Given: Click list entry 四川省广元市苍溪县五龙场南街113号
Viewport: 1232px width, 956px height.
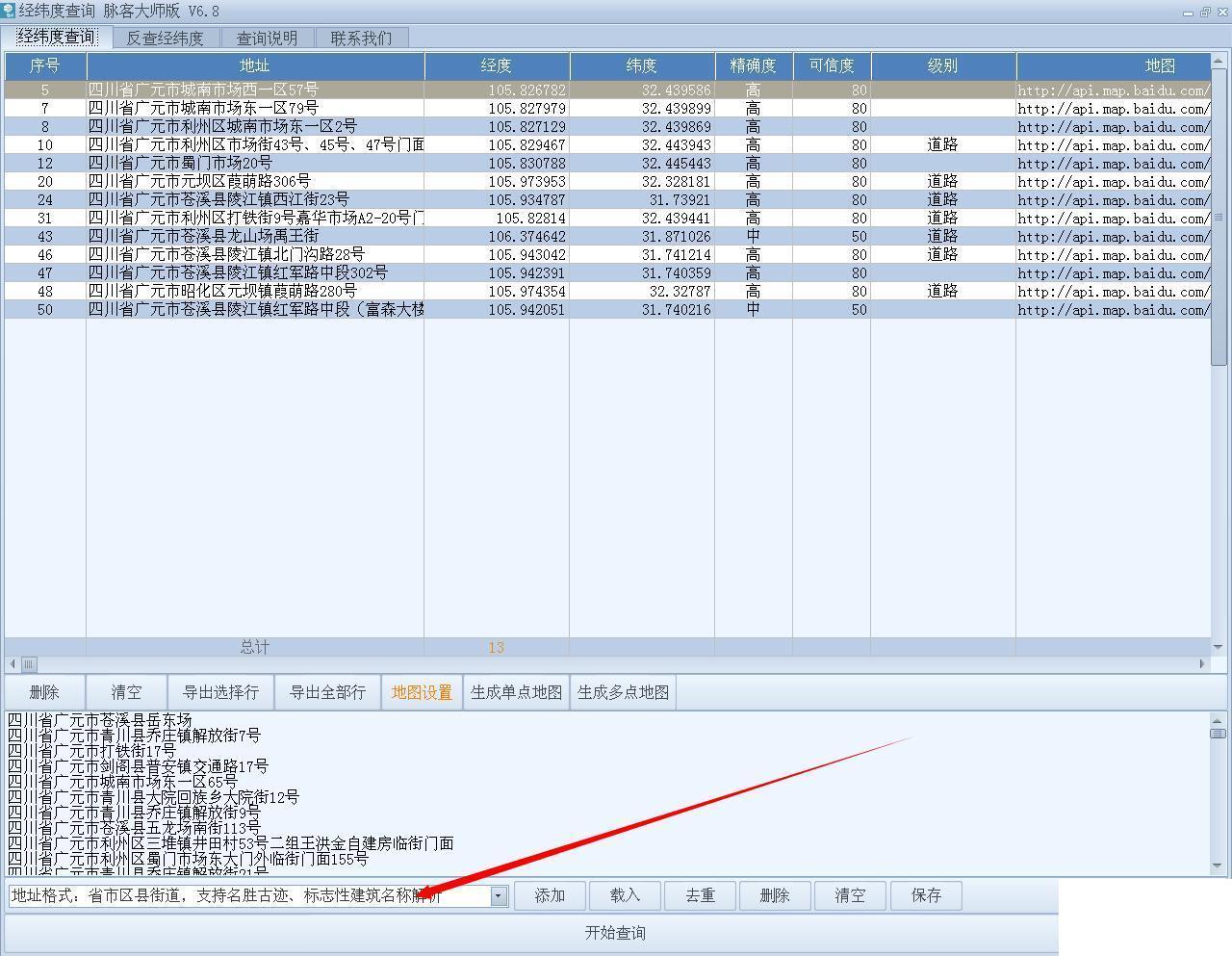Looking at the screenshot, I should [x=134, y=828].
